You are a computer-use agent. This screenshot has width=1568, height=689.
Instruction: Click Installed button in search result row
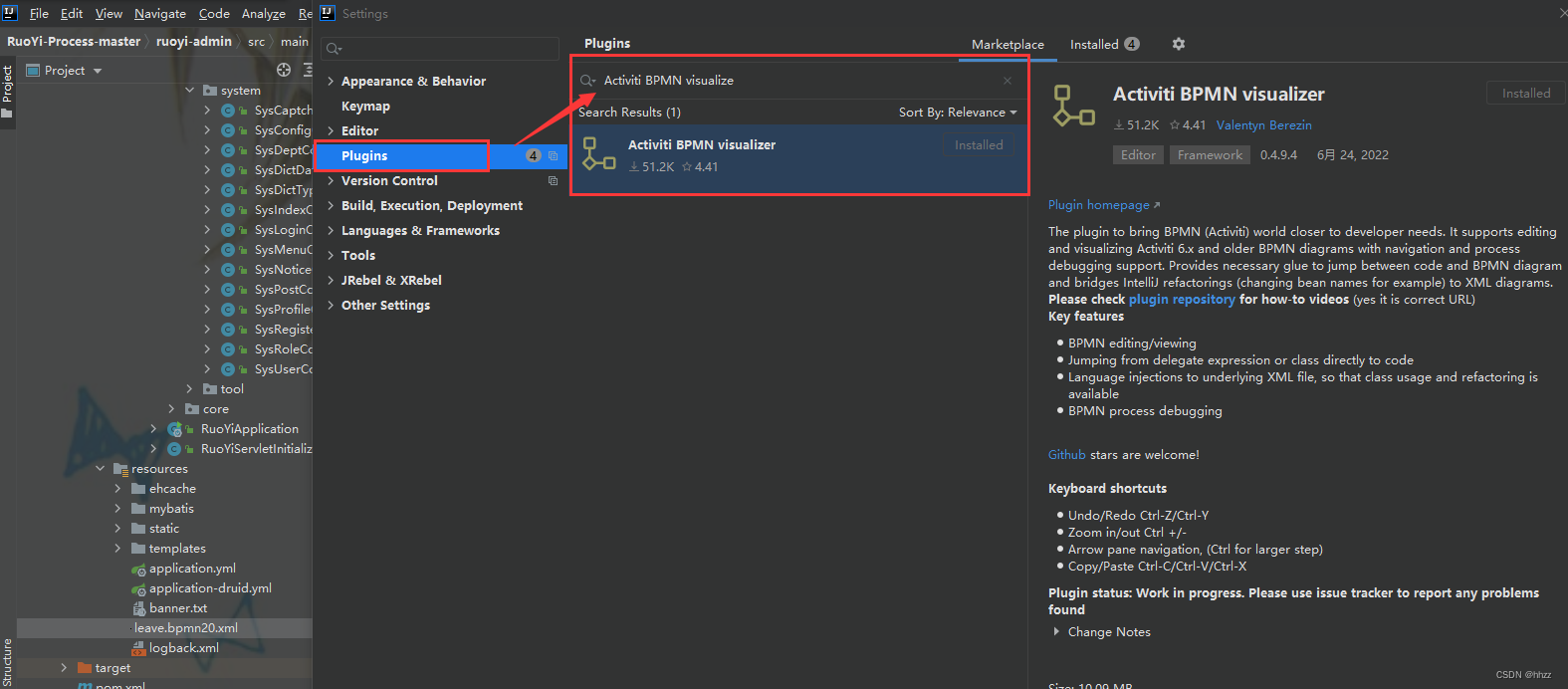click(x=979, y=145)
